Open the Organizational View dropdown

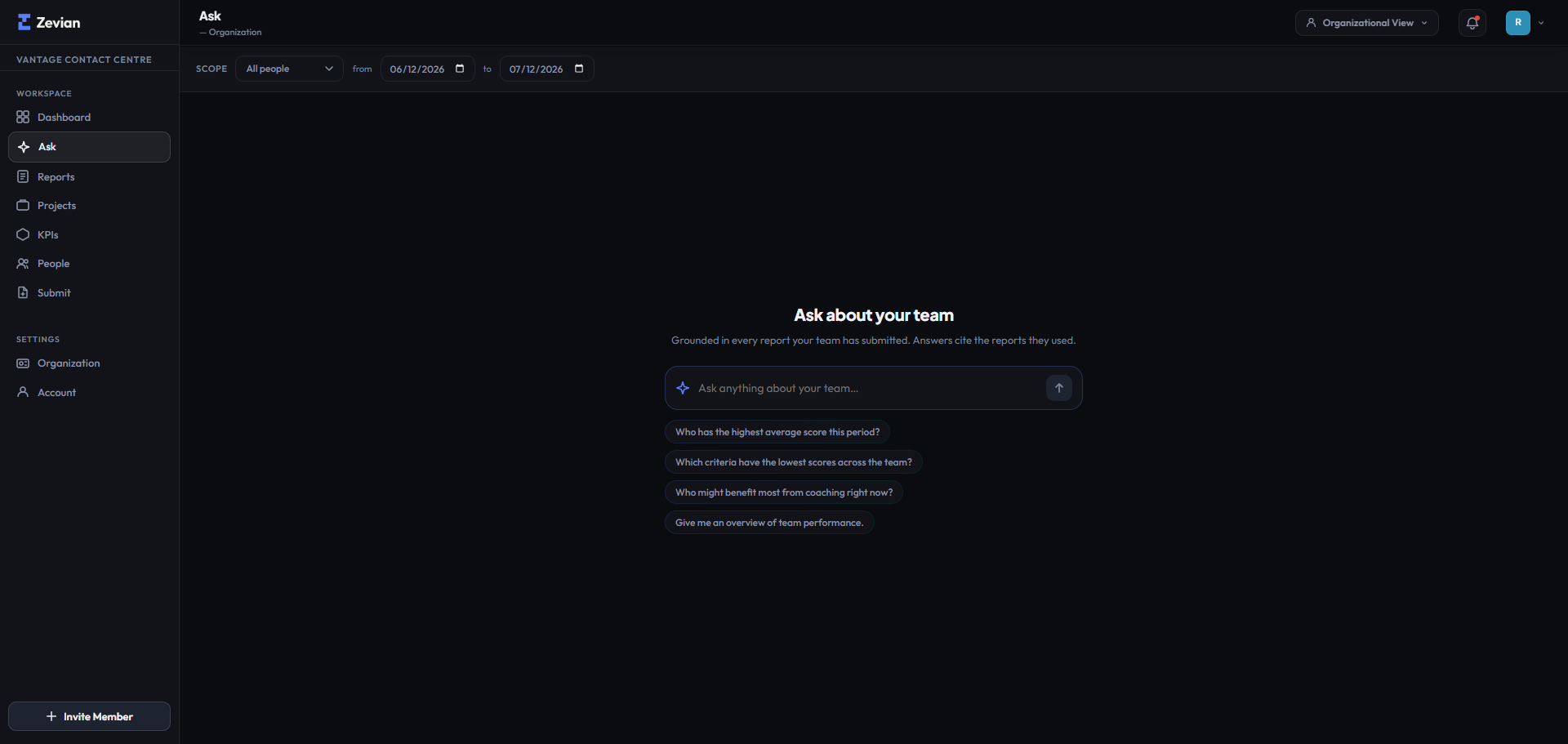[1366, 23]
